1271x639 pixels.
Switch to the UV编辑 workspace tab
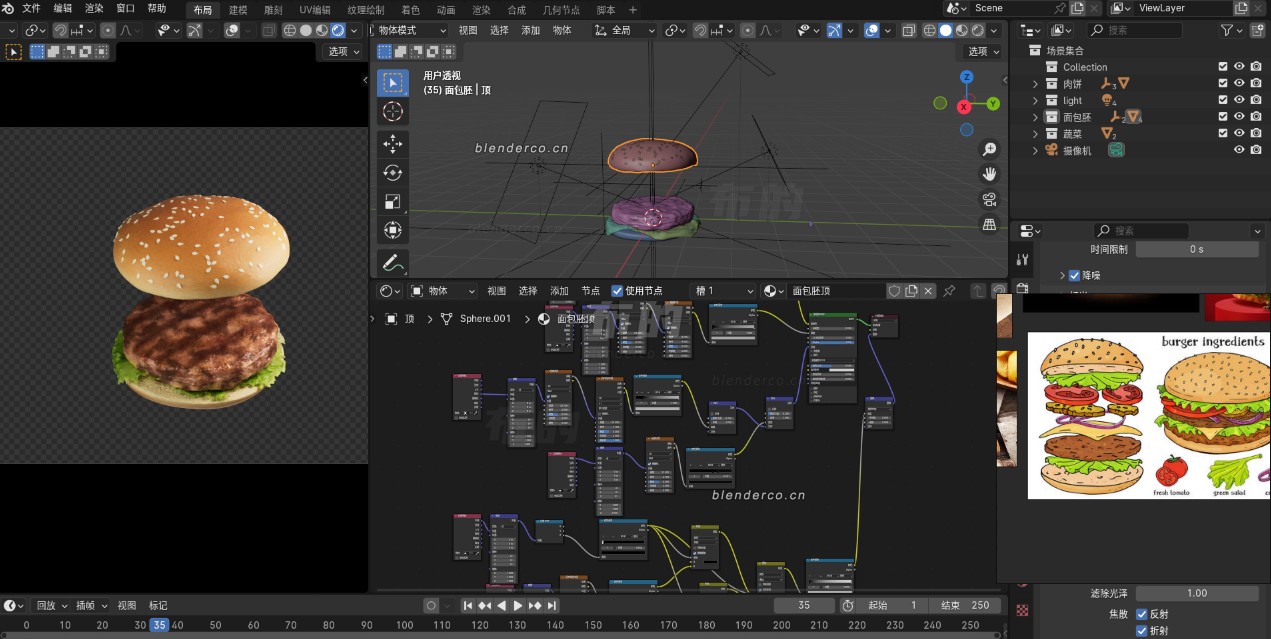(314, 9)
